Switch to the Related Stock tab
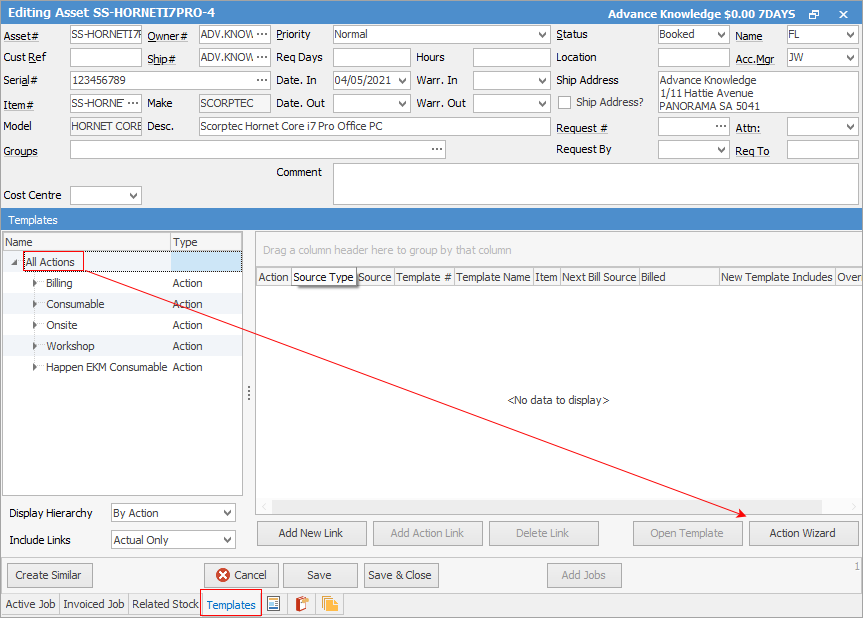 (165, 604)
